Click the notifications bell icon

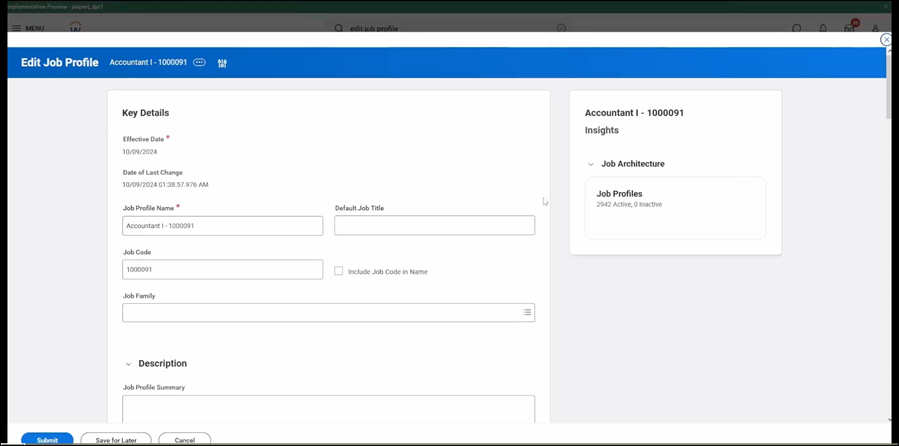point(823,29)
